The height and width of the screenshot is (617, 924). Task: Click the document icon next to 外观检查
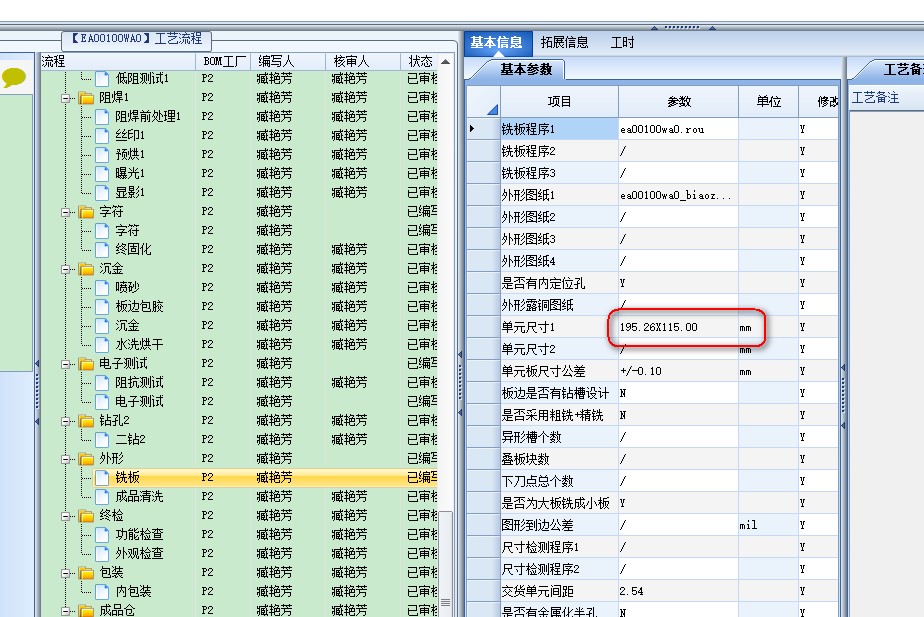(102, 553)
